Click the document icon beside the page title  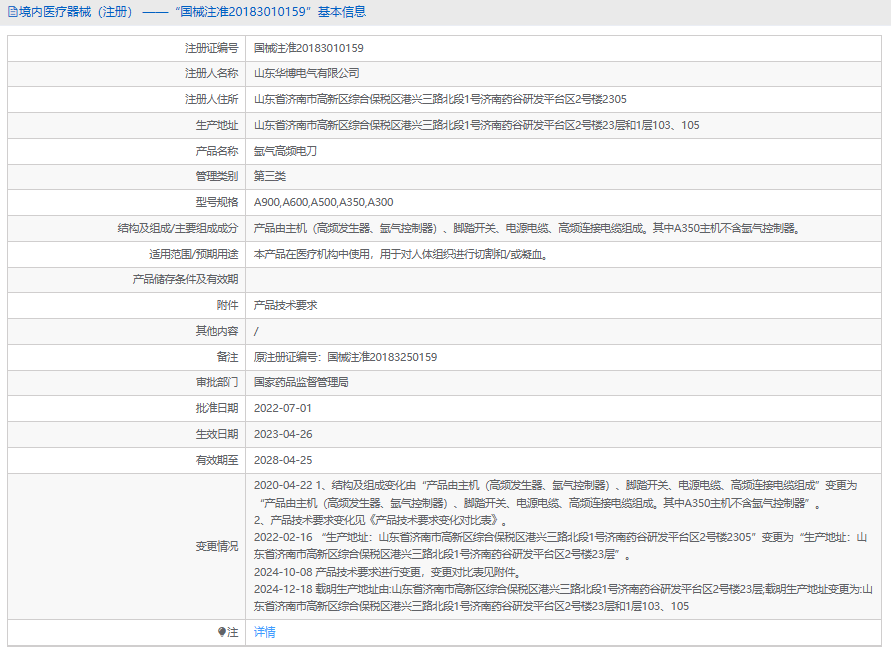click(13, 12)
